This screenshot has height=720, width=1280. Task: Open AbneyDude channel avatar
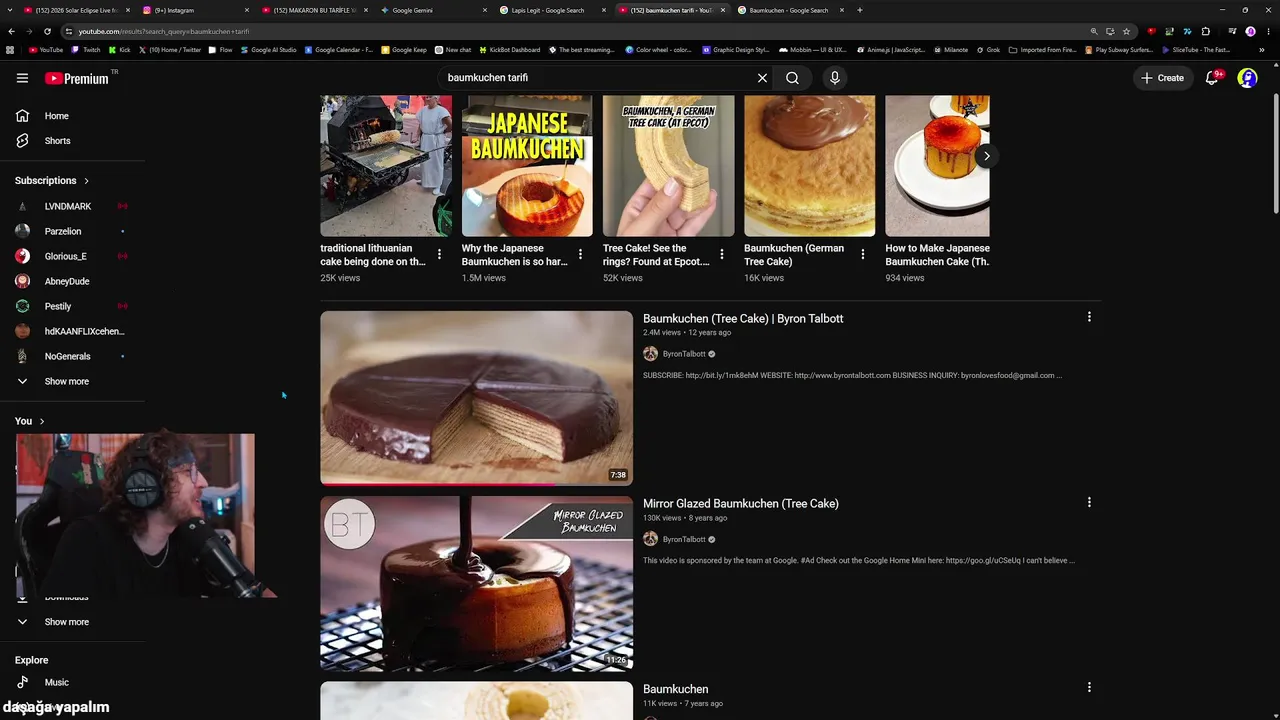pyautogui.click(x=22, y=281)
